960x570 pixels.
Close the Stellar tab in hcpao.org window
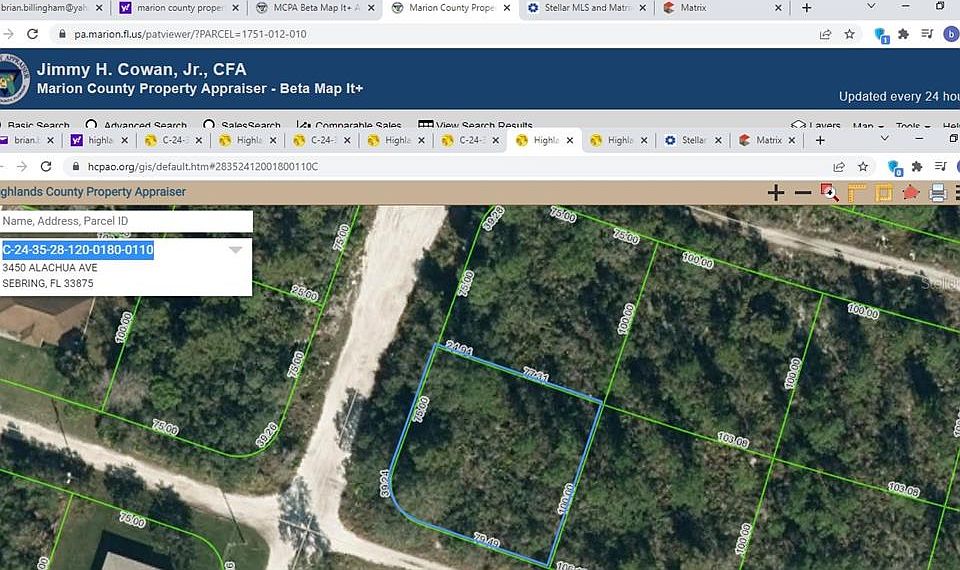click(x=718, y=140)
